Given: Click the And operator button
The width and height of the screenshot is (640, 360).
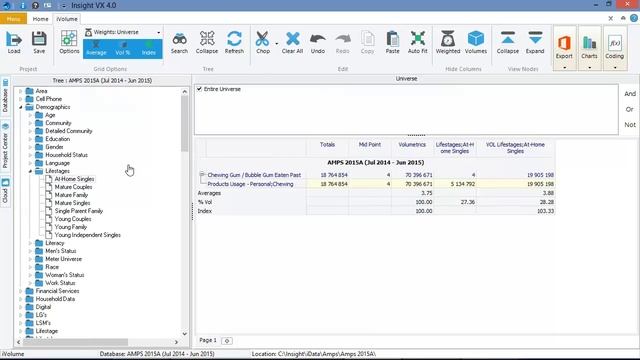Looking at the screenshot, I should pyautogui.click(x=630, y=94).
